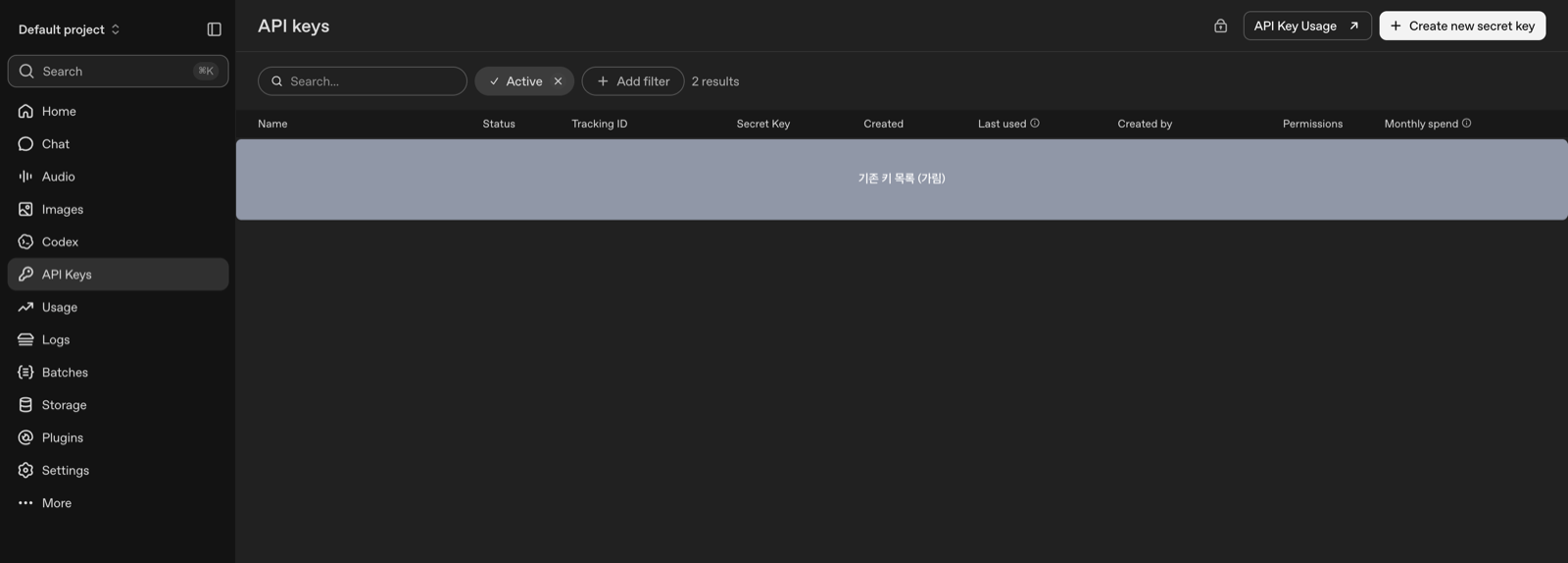Click the Settings gear icon

(x=25, y=470)
